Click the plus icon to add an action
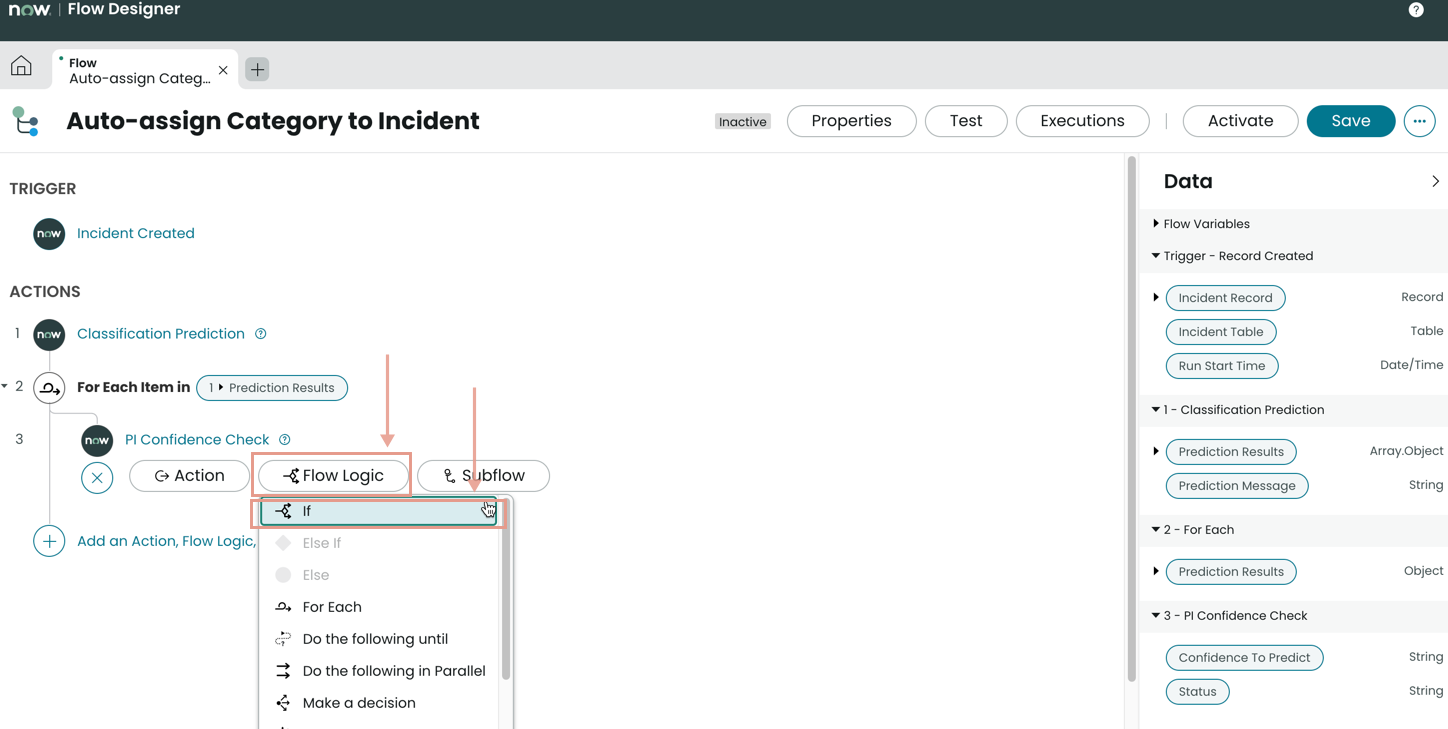1448x729 pixels. [x=49, y=541]
